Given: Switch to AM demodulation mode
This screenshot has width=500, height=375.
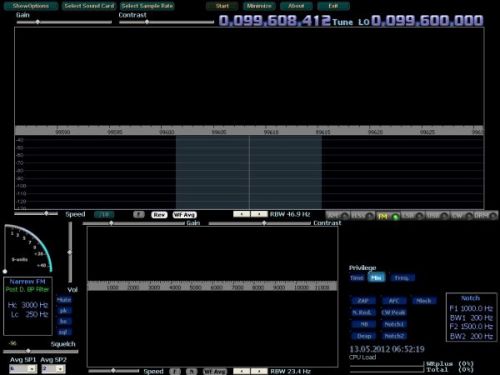Looking at the screenshot, I should pos(338,216).
